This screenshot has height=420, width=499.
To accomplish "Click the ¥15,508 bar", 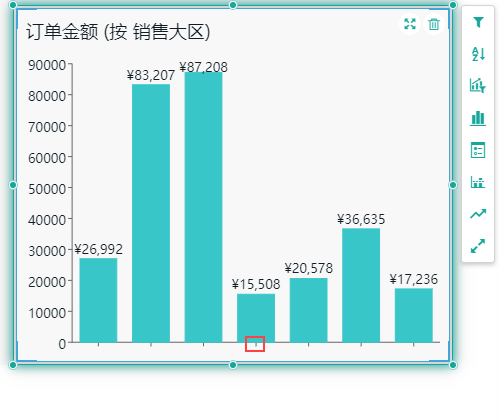I will pyautogui.click(x=256, y=318).
